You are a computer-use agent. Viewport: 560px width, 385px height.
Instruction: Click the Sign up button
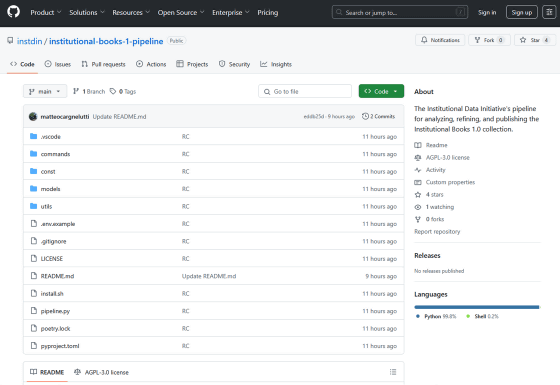pyautogui.click(x=521, y=12)
